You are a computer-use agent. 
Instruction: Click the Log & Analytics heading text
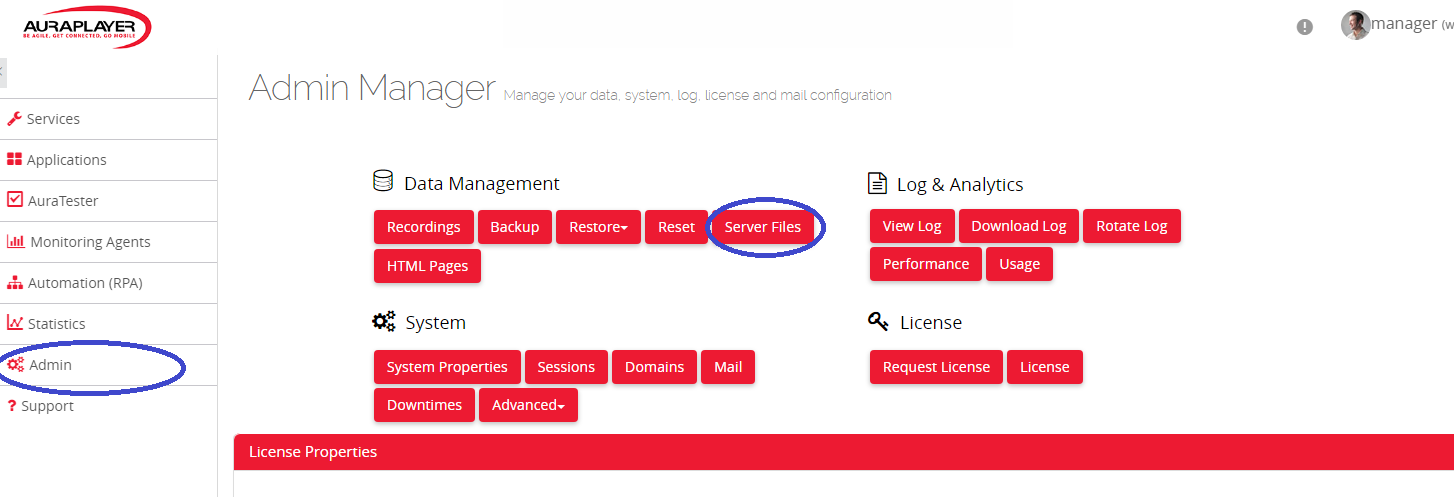pos(960,185)
